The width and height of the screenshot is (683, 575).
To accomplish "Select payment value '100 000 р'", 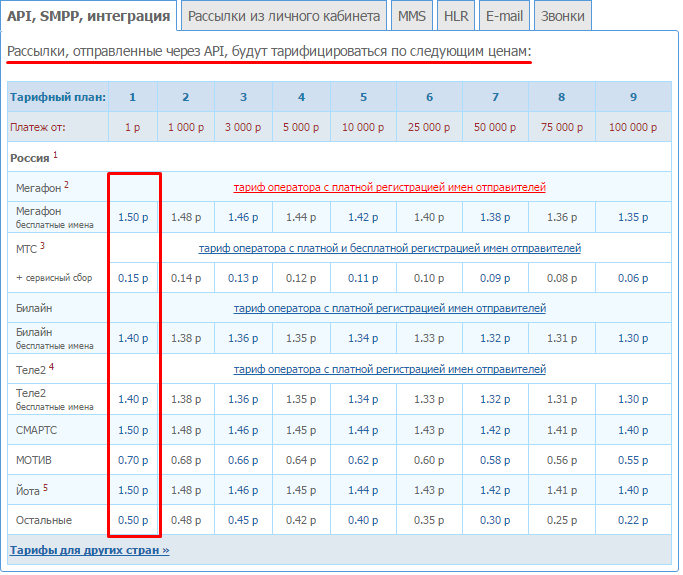I will tap(633, 127).
